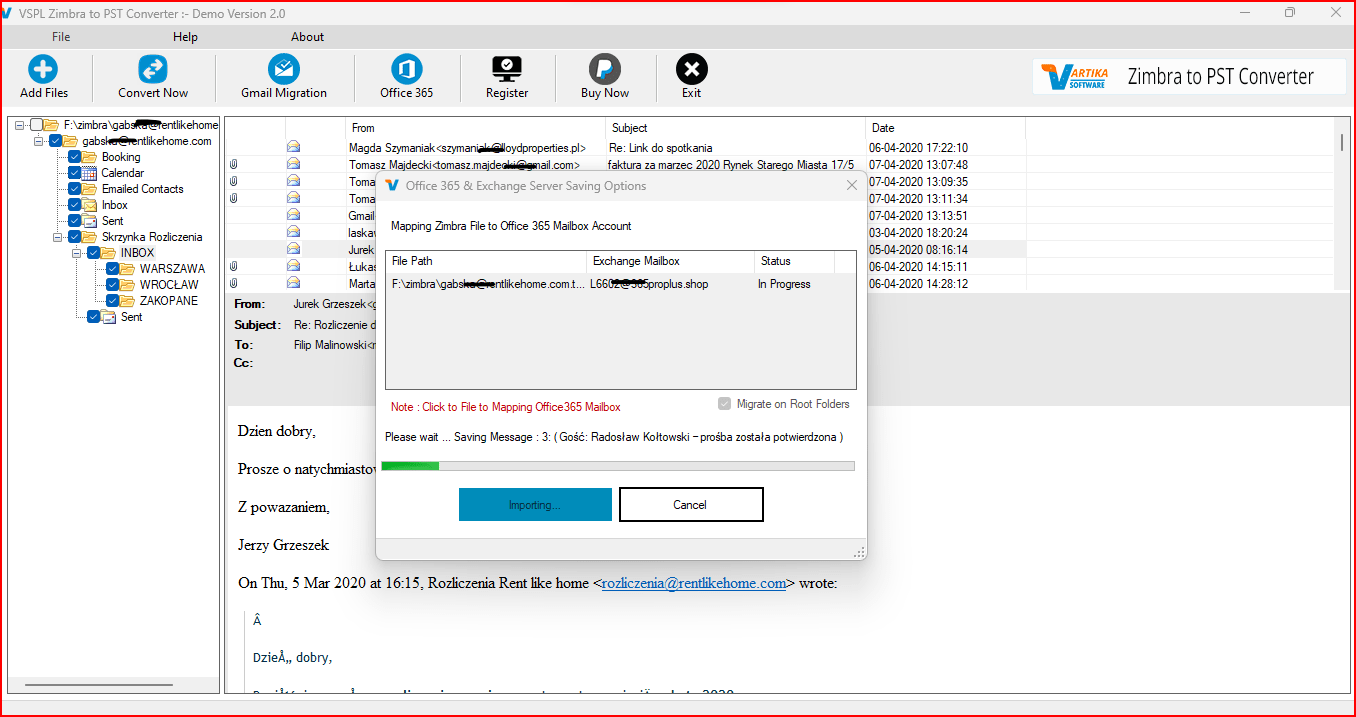Image resolution: width=1356 pixels, height=717 pixels.
Task: Collapse the INBOX subfolder node
Action: pos(76,253)
